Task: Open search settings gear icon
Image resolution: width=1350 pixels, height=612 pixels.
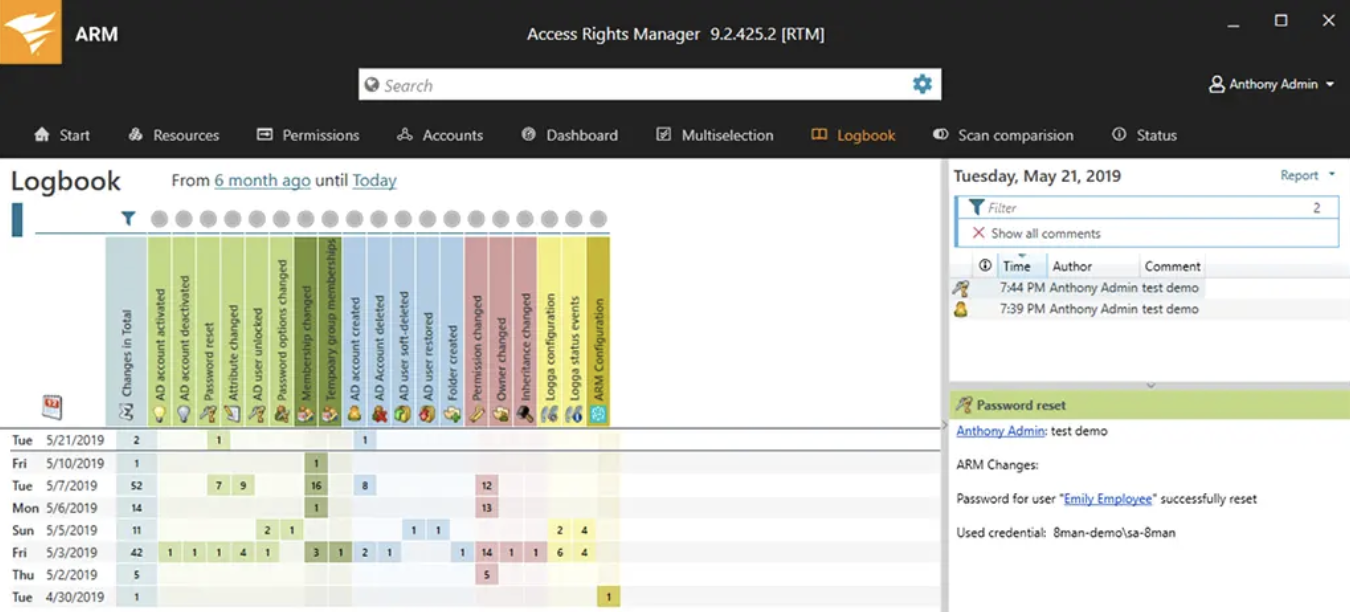Action: click(922, 85)
